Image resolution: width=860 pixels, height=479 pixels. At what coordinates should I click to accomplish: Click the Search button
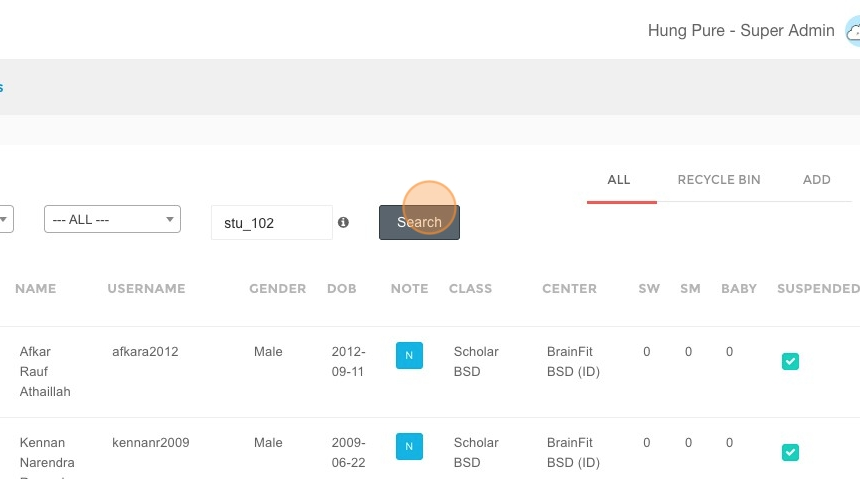click(420, 222)
